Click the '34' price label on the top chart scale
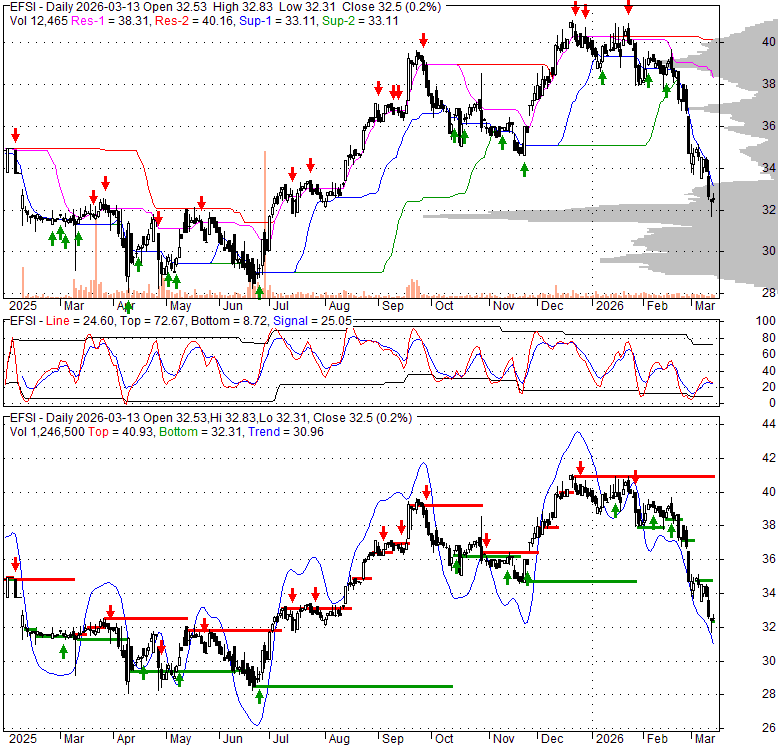Image resolution: width=780 pixels, height=745 pixels. click(769, 168)
